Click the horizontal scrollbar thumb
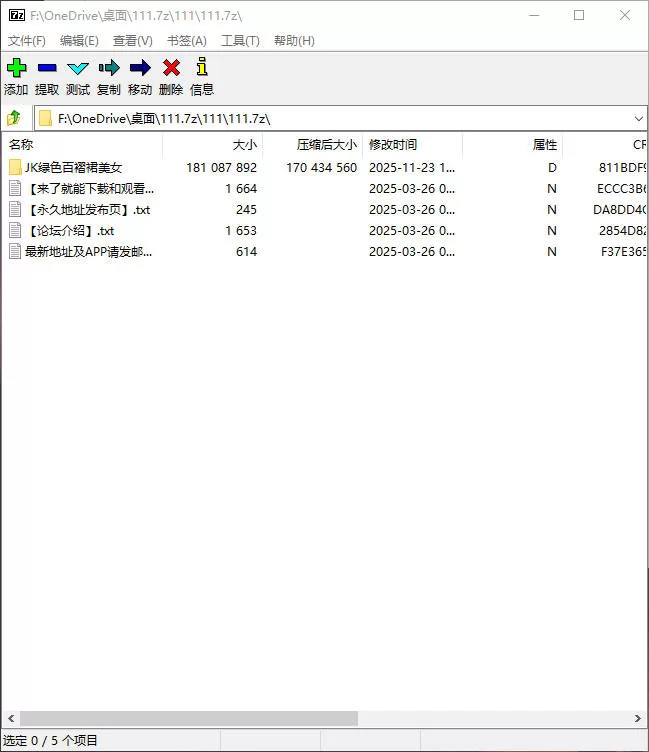Screen dimensions: 649x752 click(189, 718)
